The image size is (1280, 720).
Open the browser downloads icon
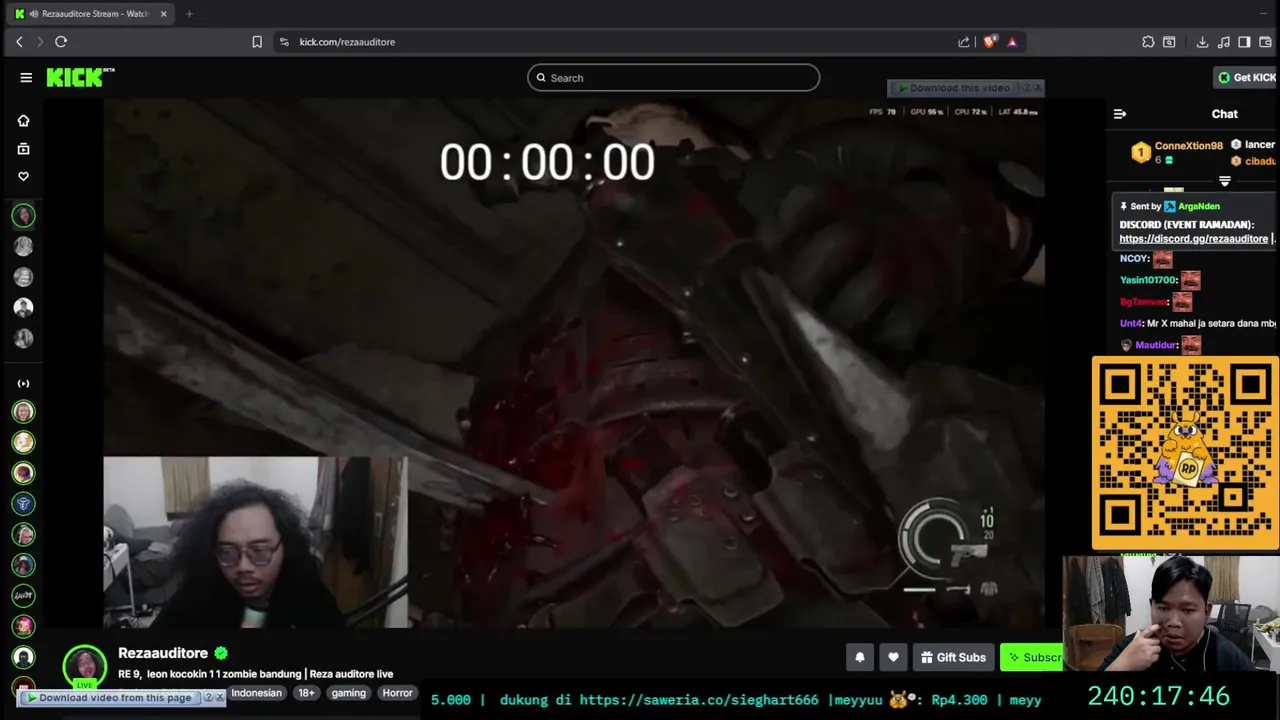[x=1202, y=42]
